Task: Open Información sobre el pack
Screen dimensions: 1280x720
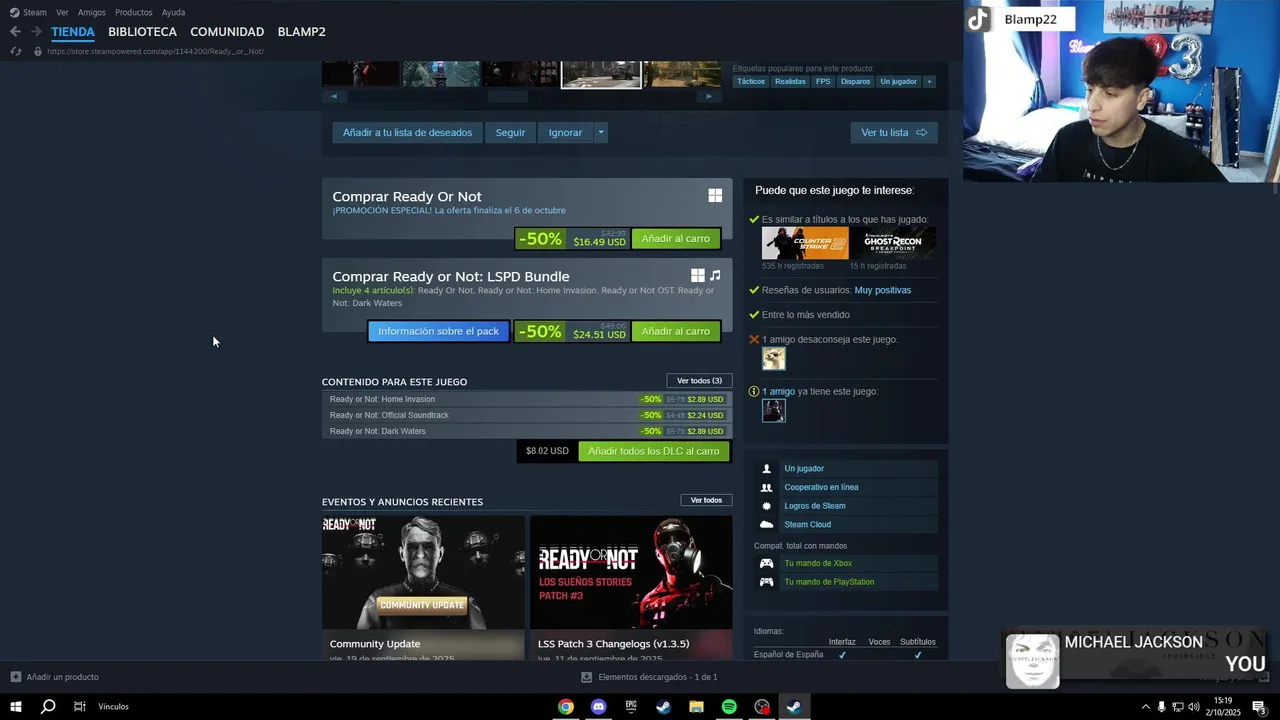Action: coord(438,331)
